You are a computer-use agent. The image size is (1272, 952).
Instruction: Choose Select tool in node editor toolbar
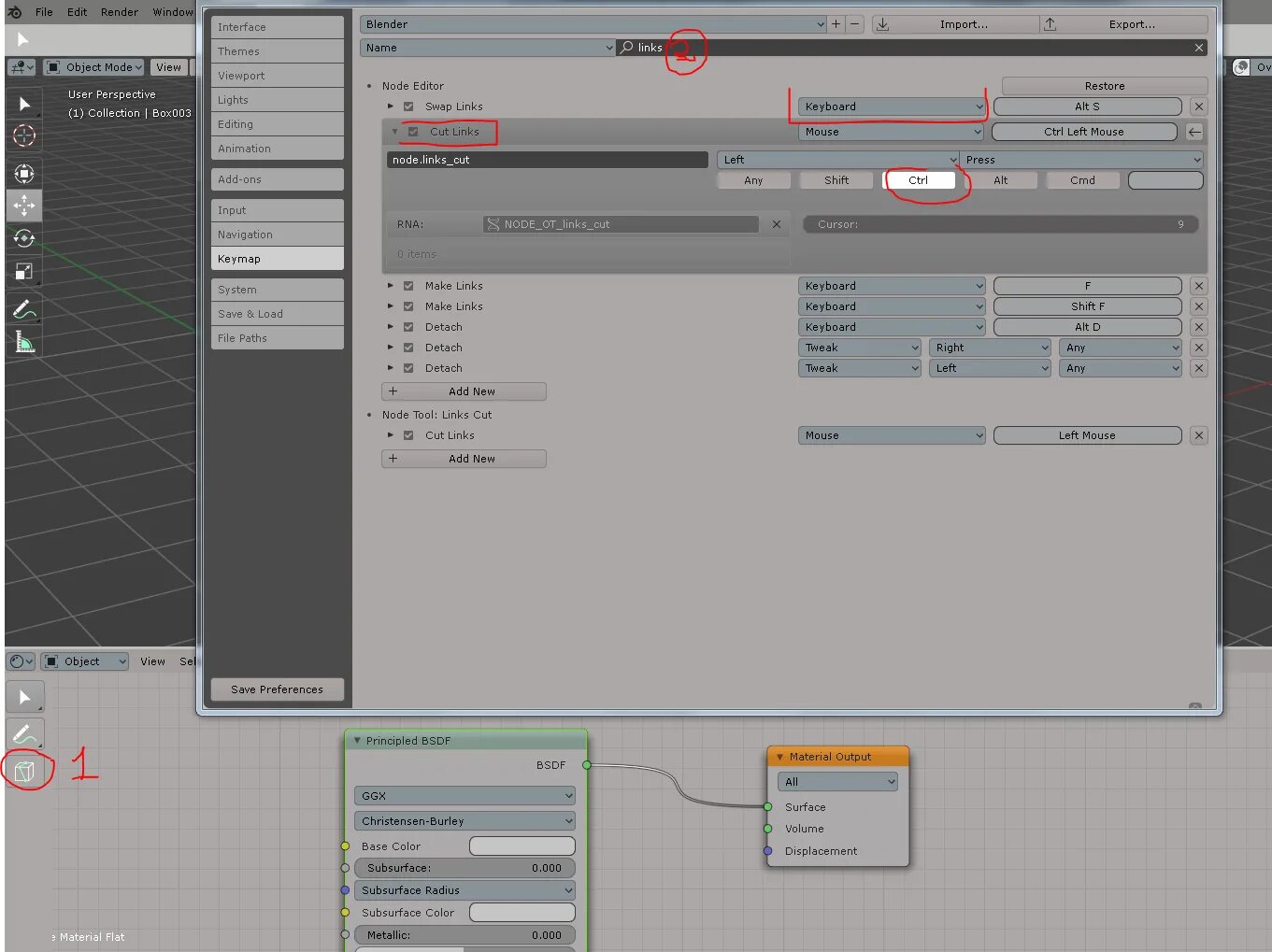tap(25, 698)
